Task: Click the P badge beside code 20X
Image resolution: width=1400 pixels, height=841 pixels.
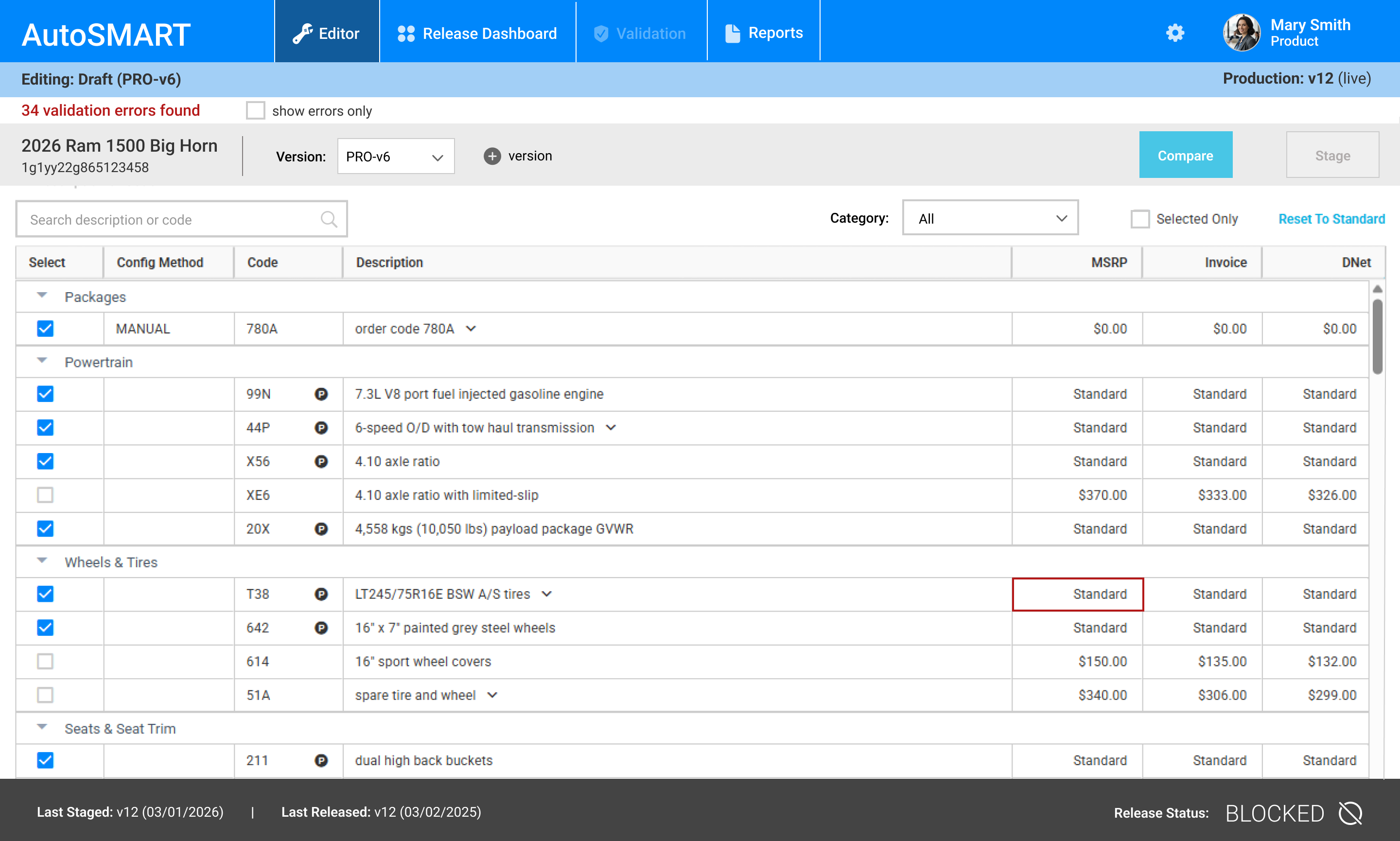Action: [x=321, y=529]
